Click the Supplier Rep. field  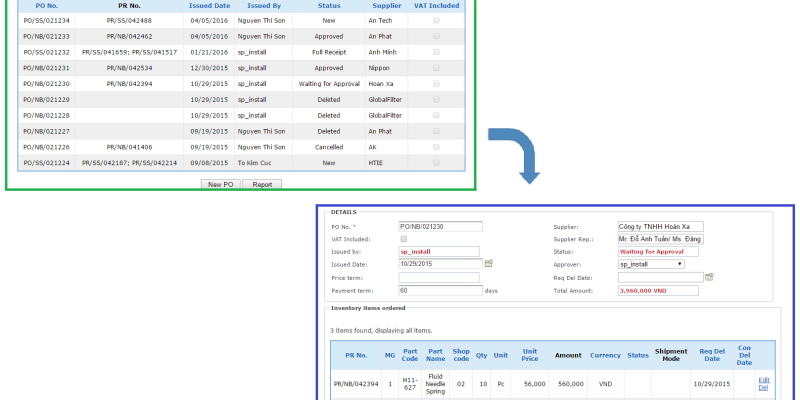pyautogui.click(x=661, y=239)
